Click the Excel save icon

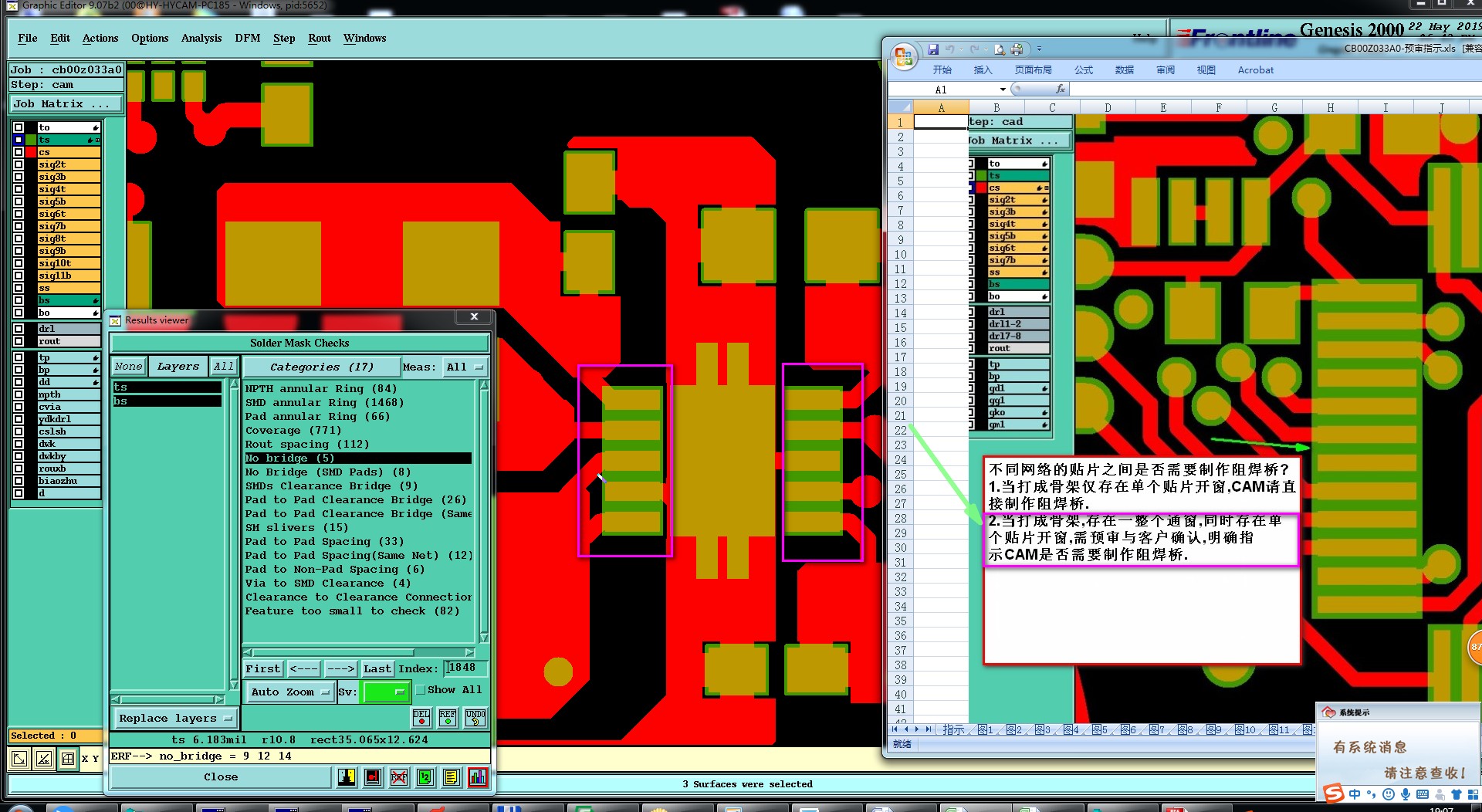(933, 49)
